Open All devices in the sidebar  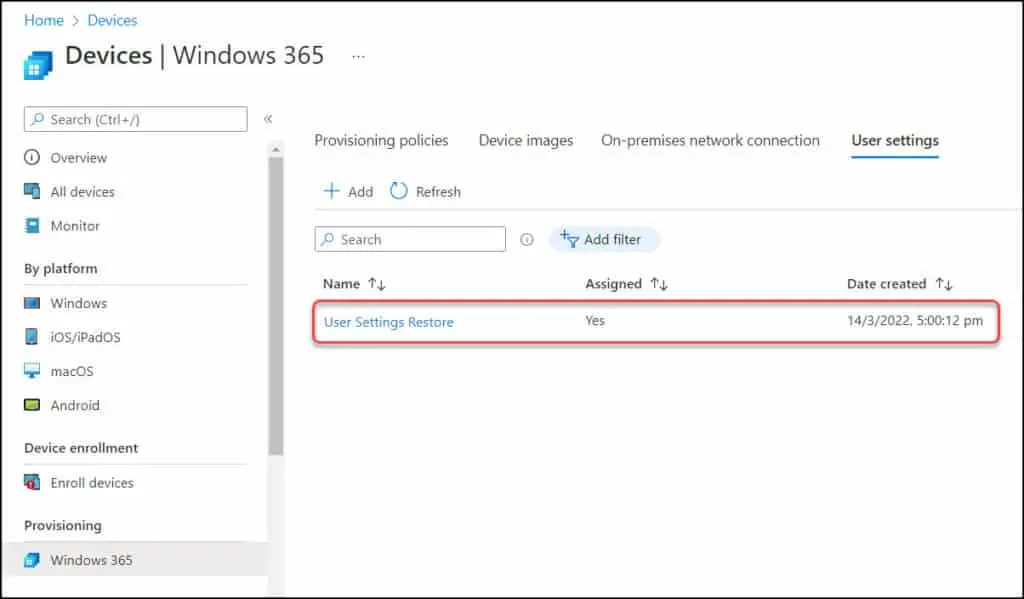82,192
